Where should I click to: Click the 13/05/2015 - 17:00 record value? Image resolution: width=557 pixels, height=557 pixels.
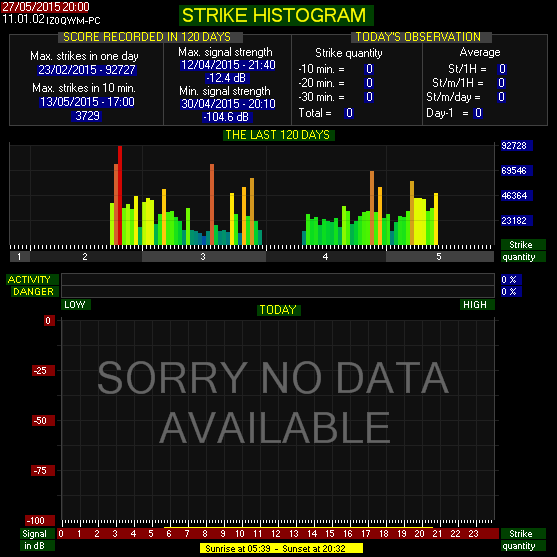click(87, 102)
